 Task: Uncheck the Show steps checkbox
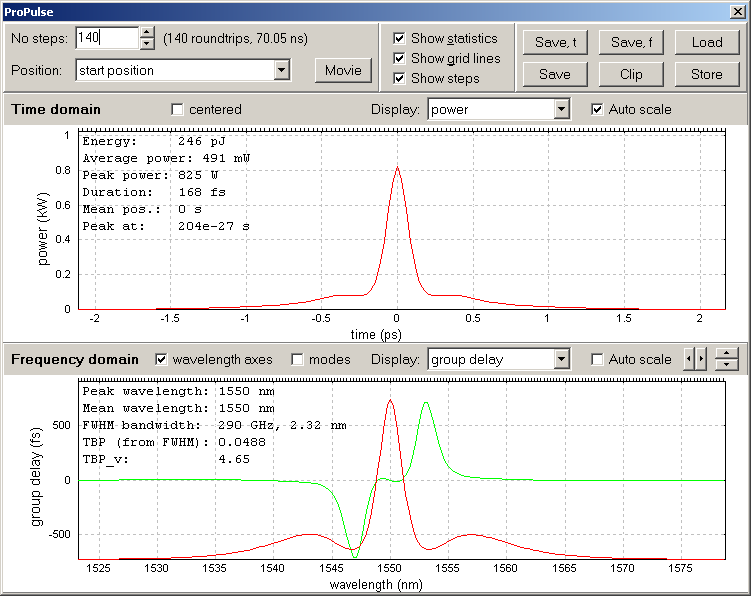pos(400,79)
